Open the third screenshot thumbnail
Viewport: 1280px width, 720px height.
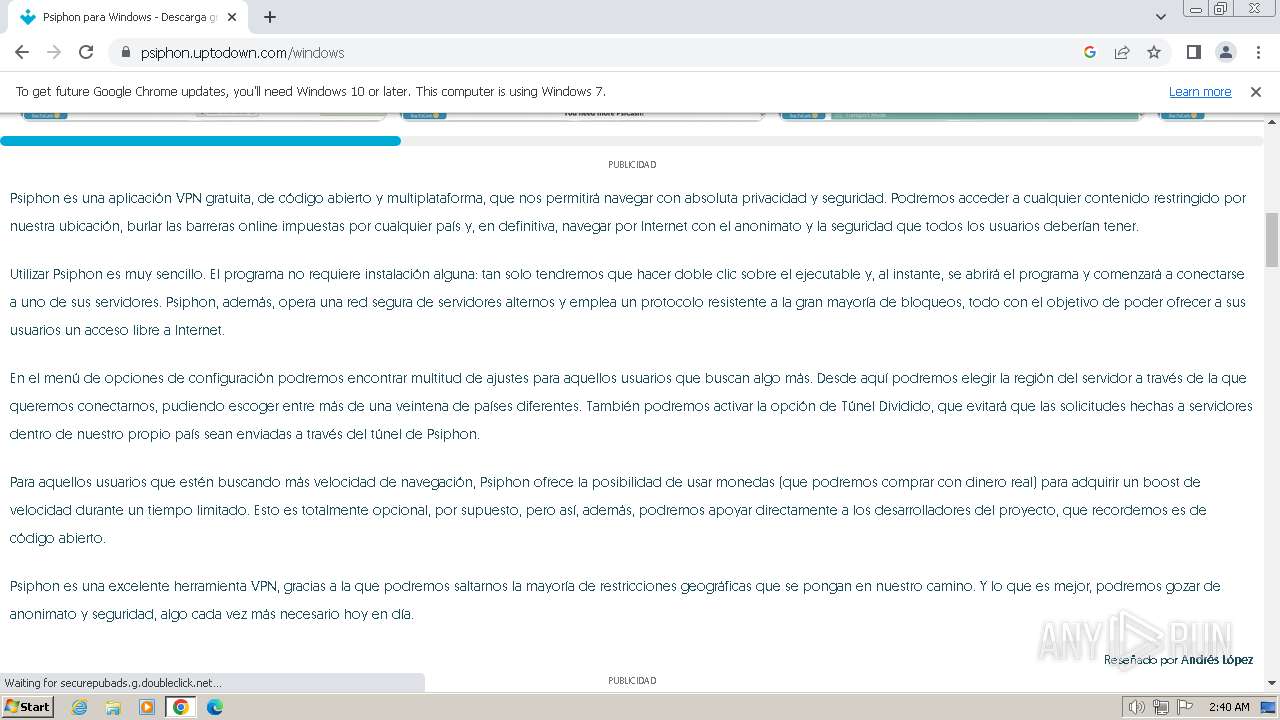pos(963,116)
